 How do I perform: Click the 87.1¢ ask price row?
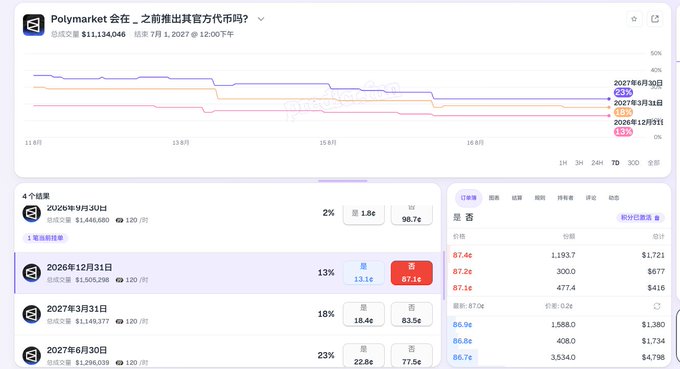pos(559,288)
